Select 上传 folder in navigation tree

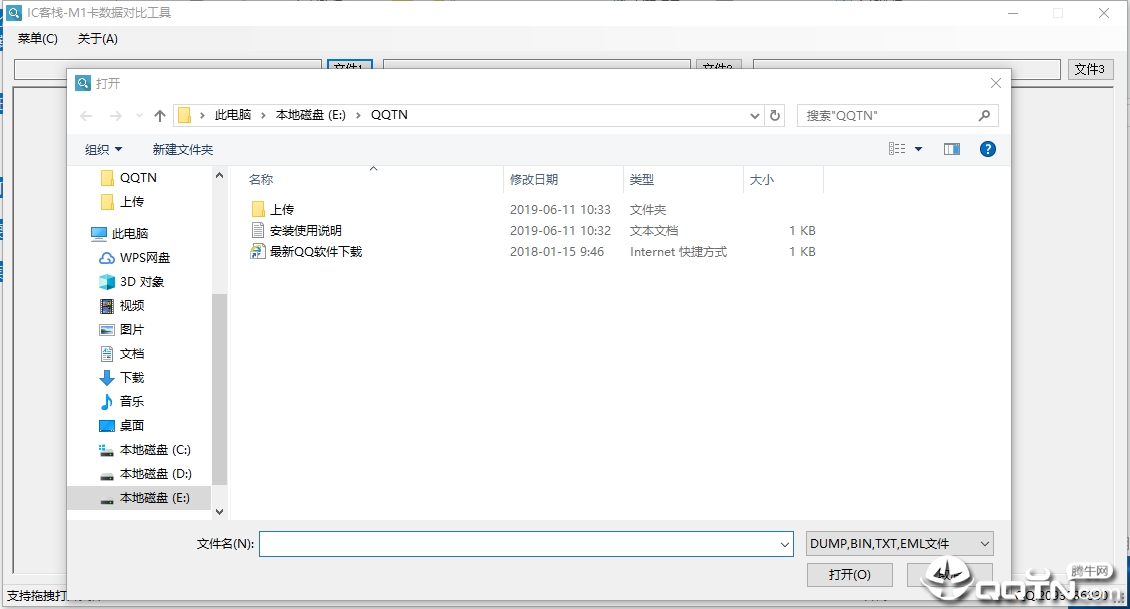coord(132,201)
